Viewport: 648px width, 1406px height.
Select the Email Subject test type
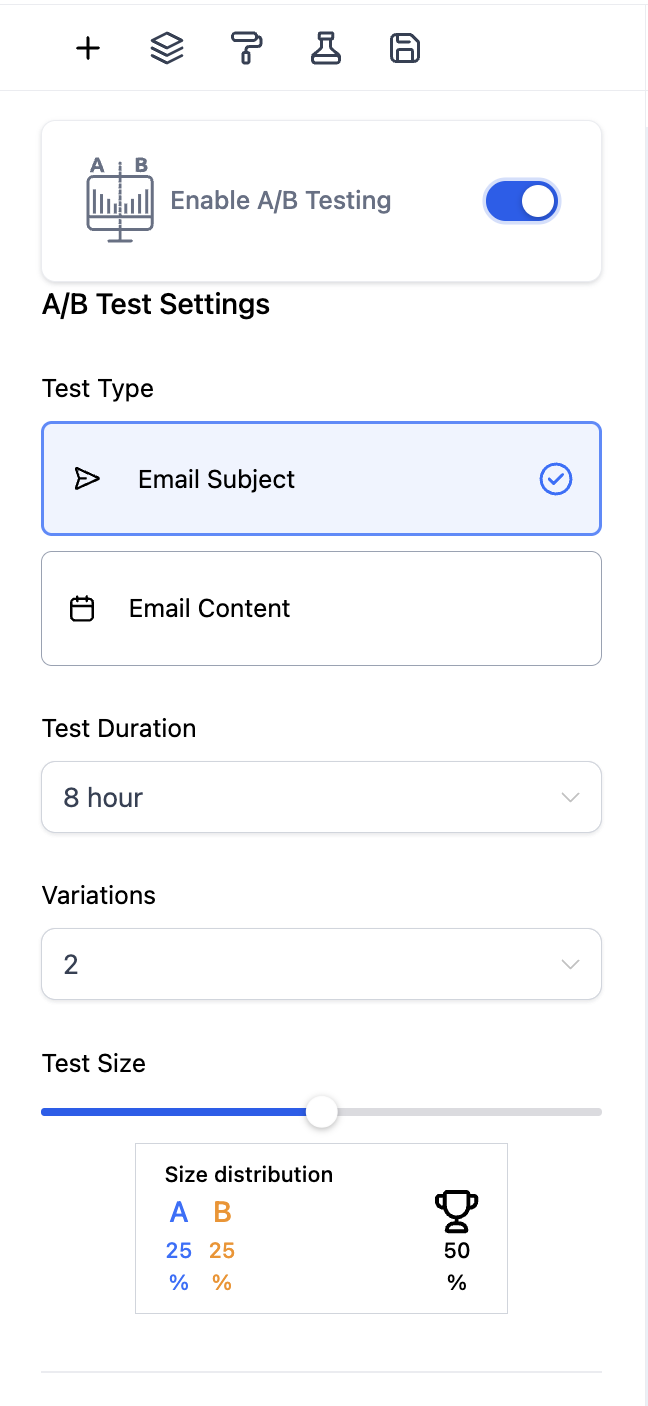pyautogui.click(x=321, y=479)
